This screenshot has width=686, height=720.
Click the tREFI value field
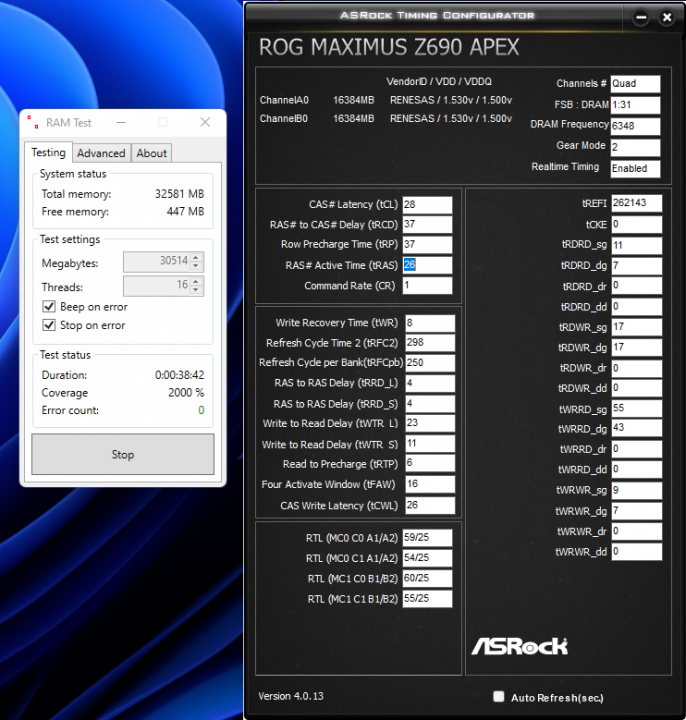(635, 202)
